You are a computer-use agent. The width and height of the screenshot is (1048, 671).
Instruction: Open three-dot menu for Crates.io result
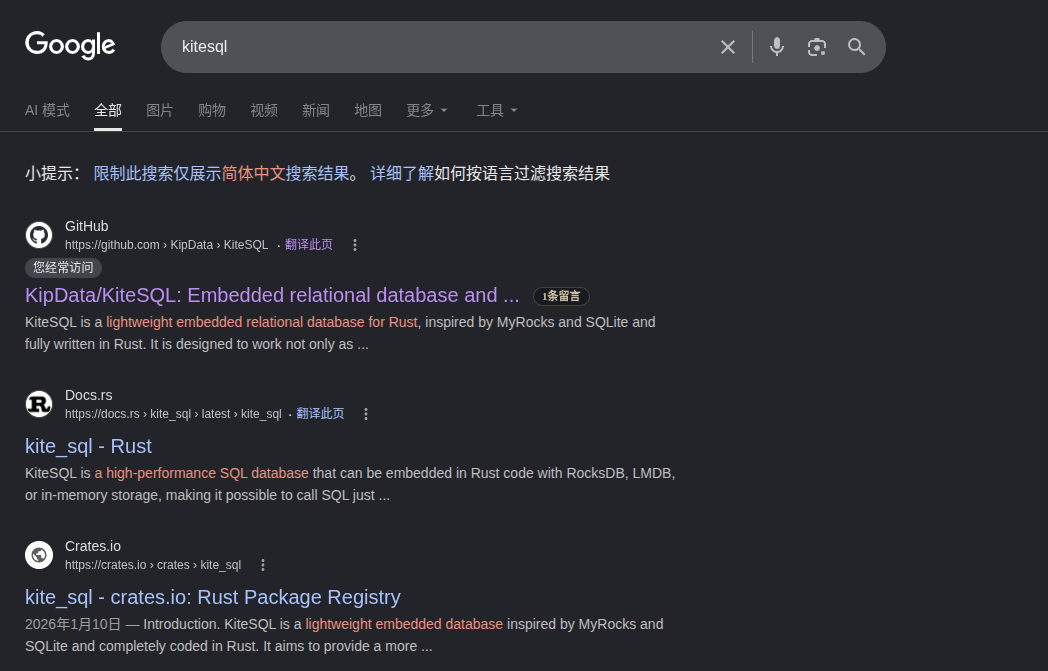(263, 565)
